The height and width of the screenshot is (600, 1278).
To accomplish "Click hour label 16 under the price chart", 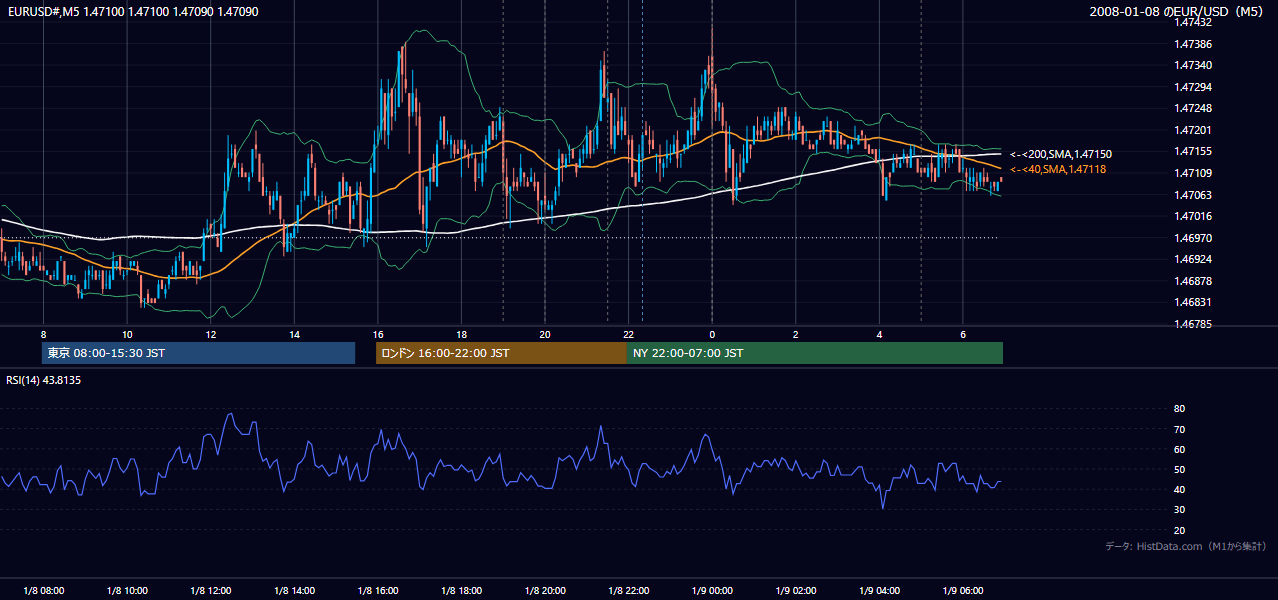I will pyautogui.click(x=377, y=334).
